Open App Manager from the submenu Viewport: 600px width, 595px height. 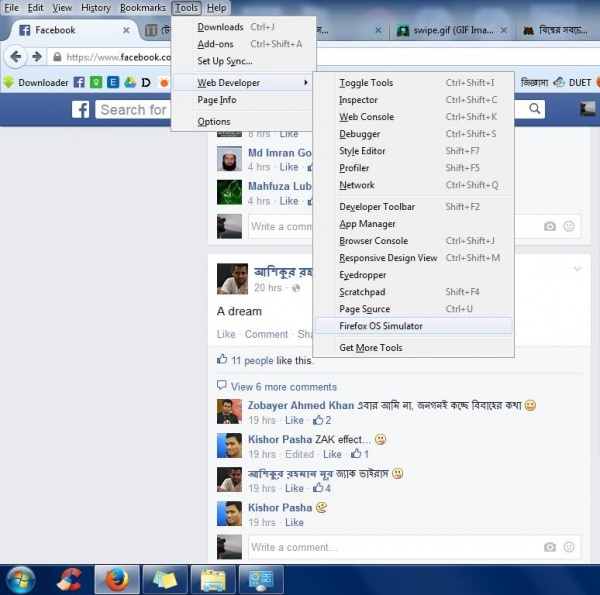coord(413,224)
